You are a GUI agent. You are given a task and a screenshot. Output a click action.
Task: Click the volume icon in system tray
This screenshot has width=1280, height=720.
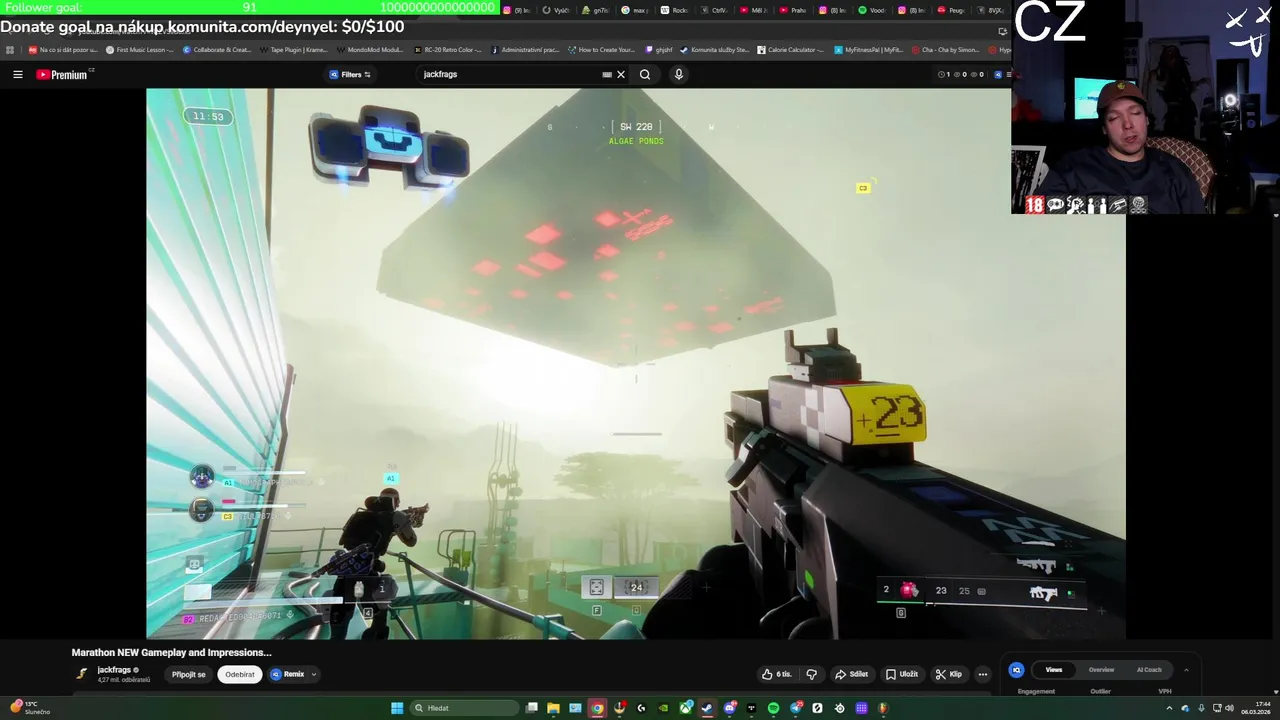point(1229,708)
